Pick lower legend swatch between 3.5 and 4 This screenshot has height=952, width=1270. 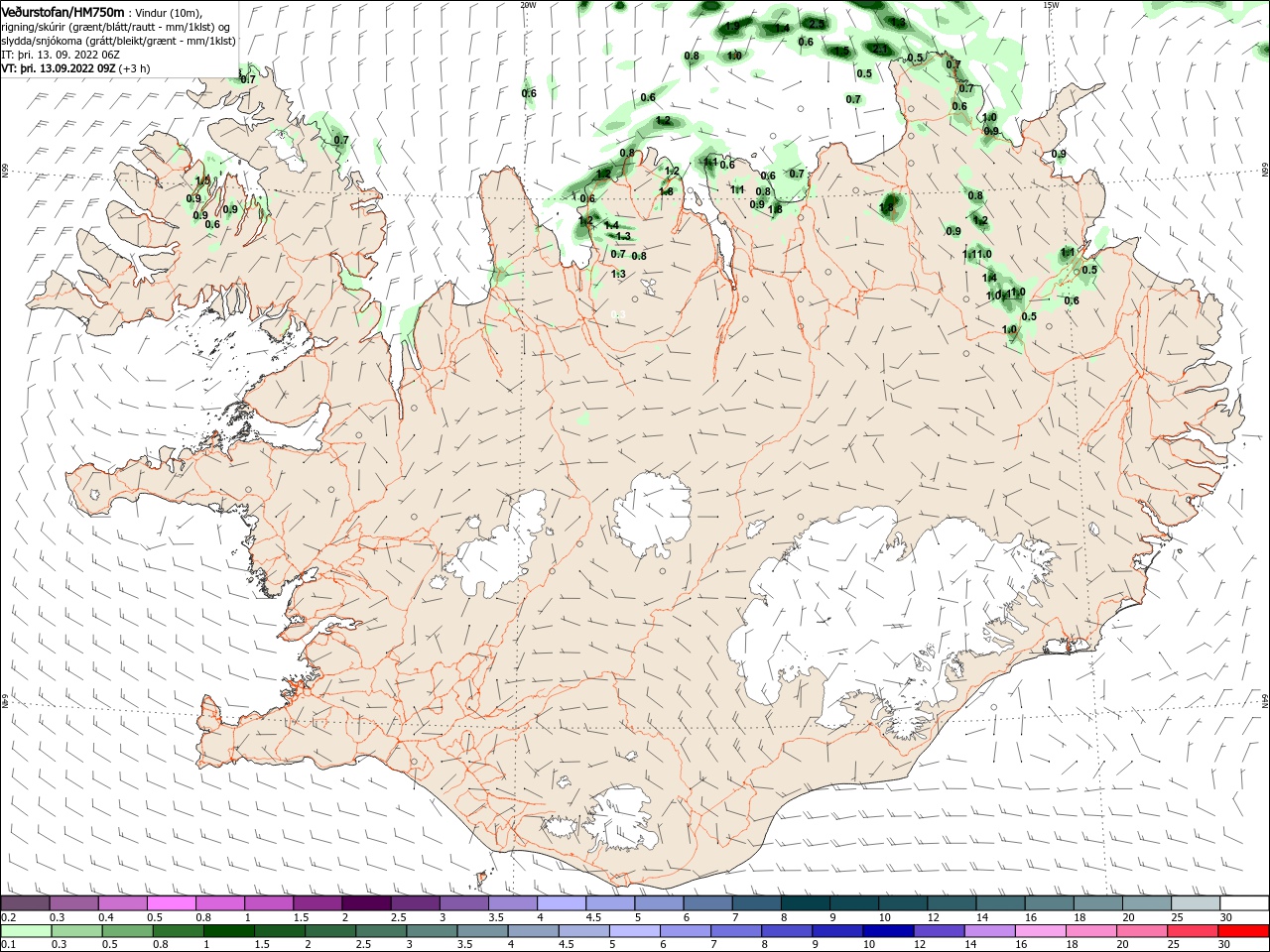click(x=482, y=931)
